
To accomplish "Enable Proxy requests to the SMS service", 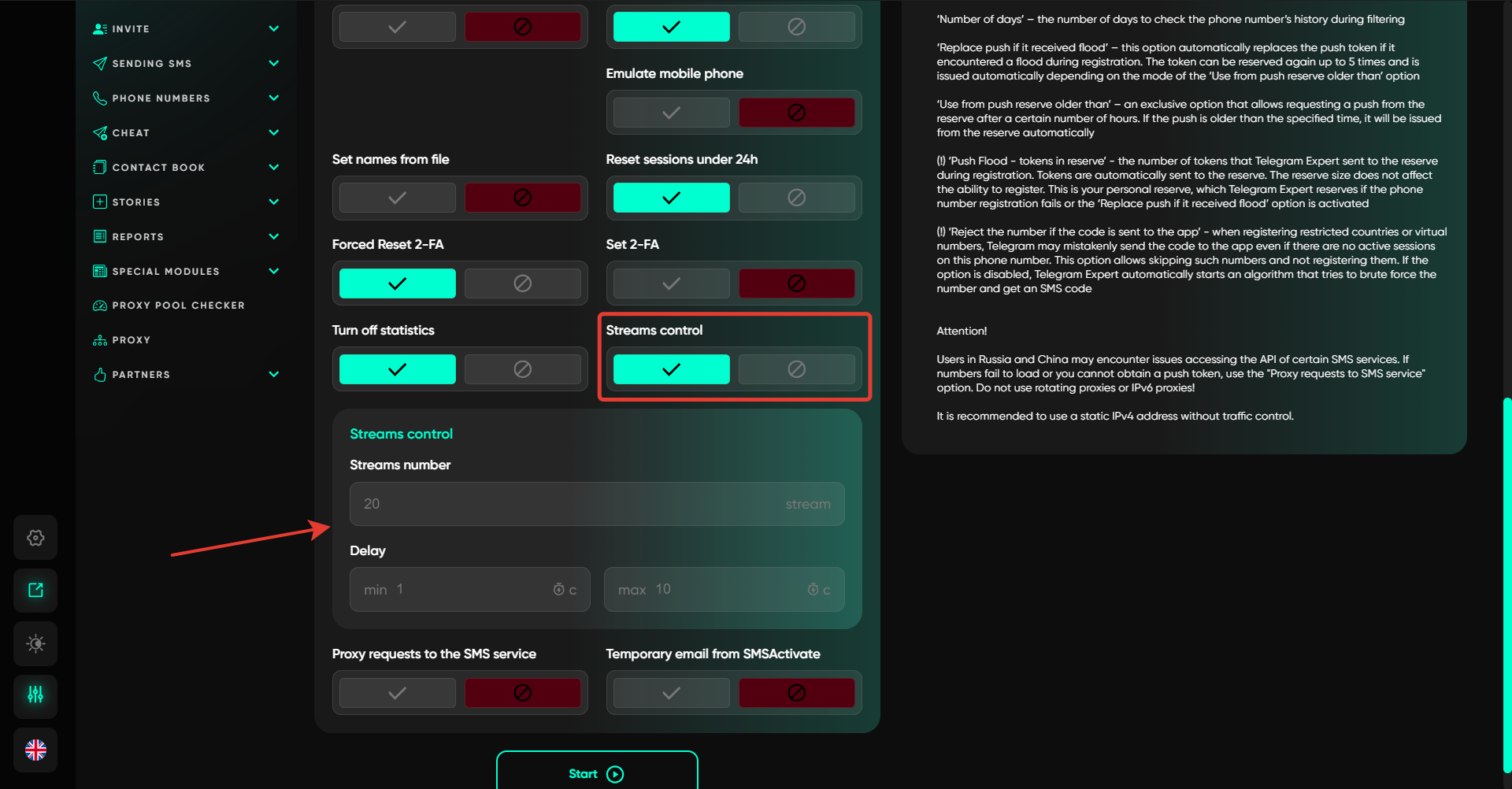I will coord(398,693).
